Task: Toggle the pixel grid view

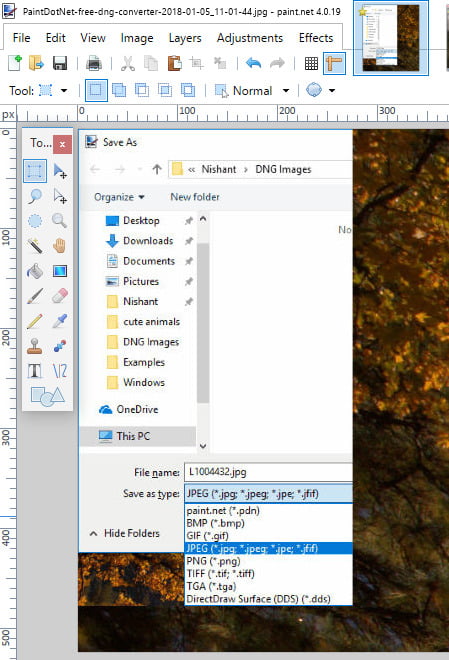Action: [x=311, y=64]
